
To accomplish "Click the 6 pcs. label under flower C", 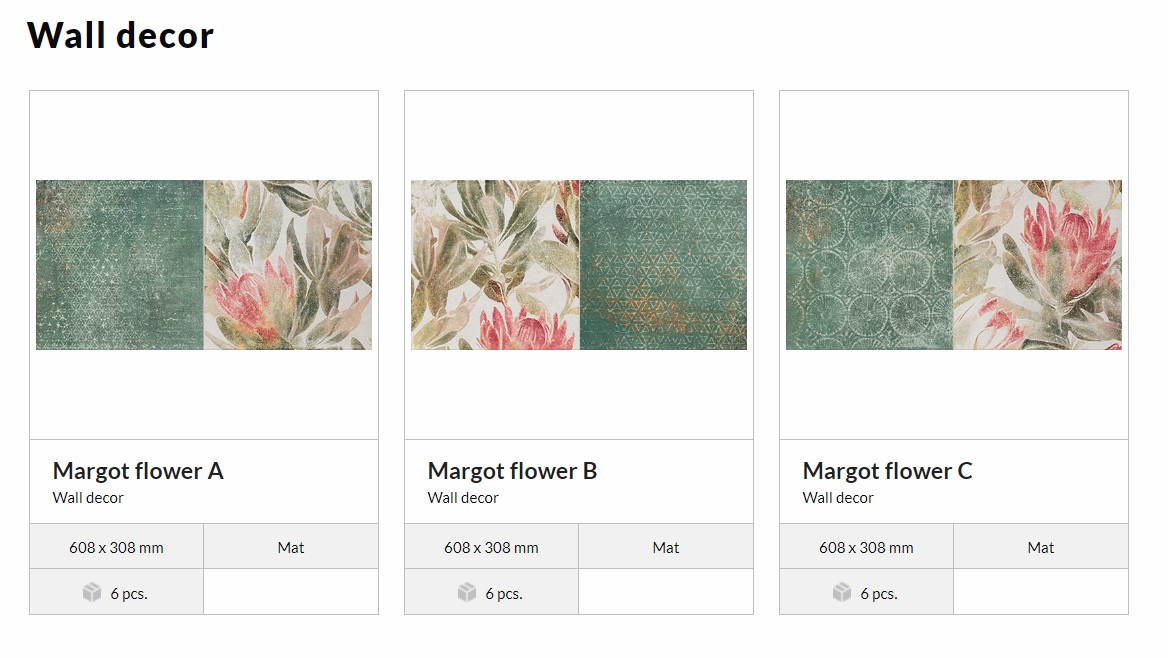I will (879, 594).
